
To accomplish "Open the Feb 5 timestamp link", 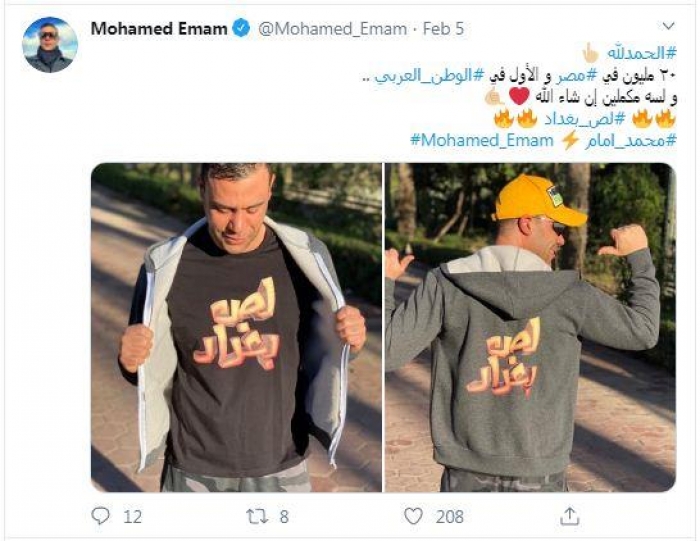I will coord(443,29).
